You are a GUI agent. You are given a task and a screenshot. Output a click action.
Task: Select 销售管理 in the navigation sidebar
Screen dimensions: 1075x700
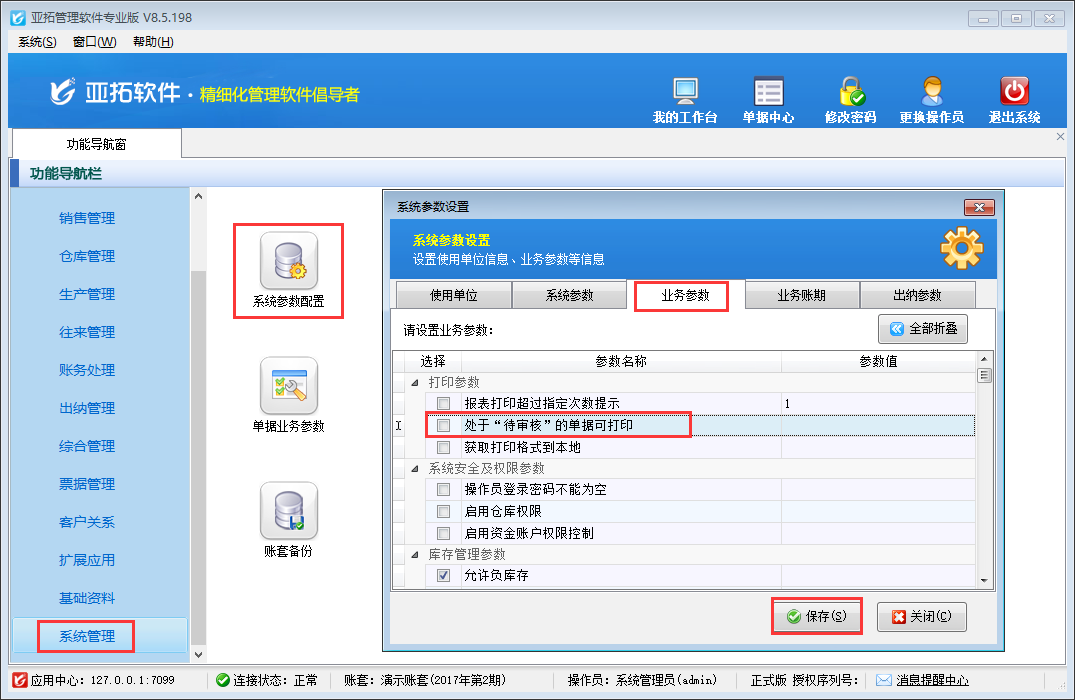click(87, 218)
